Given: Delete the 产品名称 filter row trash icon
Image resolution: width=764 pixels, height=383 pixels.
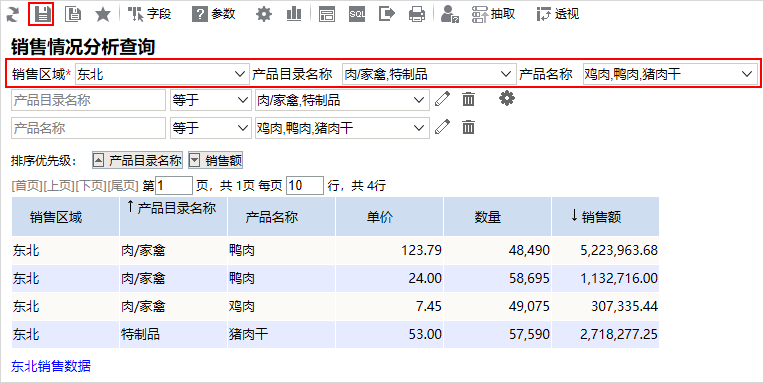Looking at the screenshot, I should point(468,128).
